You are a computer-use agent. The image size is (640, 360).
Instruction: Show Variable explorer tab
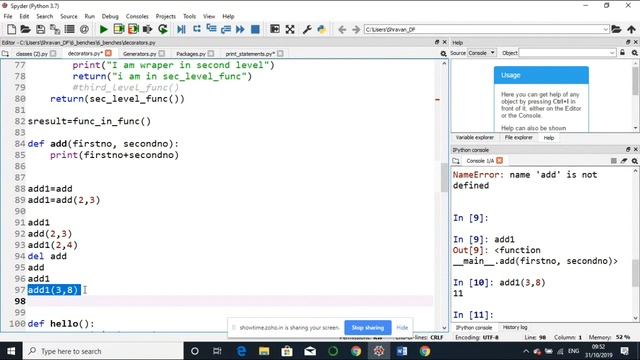click(x=475, y=138)
